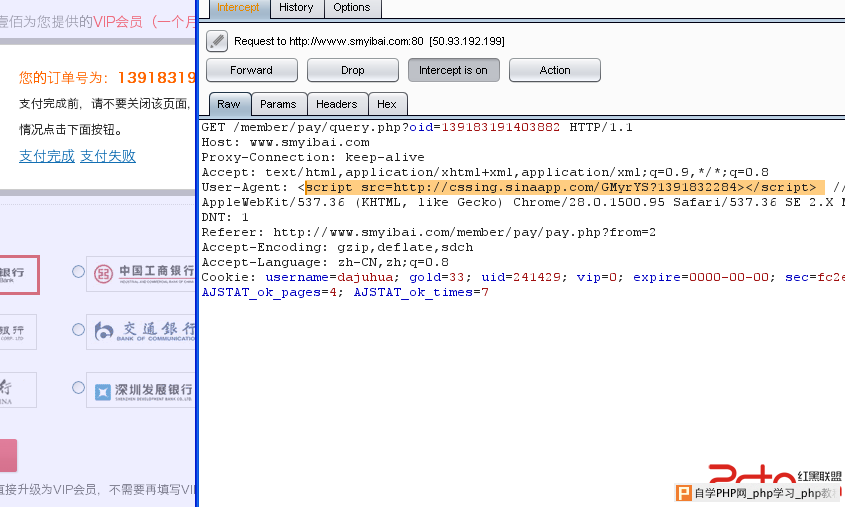Click the 中国工商银行 bank logo

click(141, 274)
